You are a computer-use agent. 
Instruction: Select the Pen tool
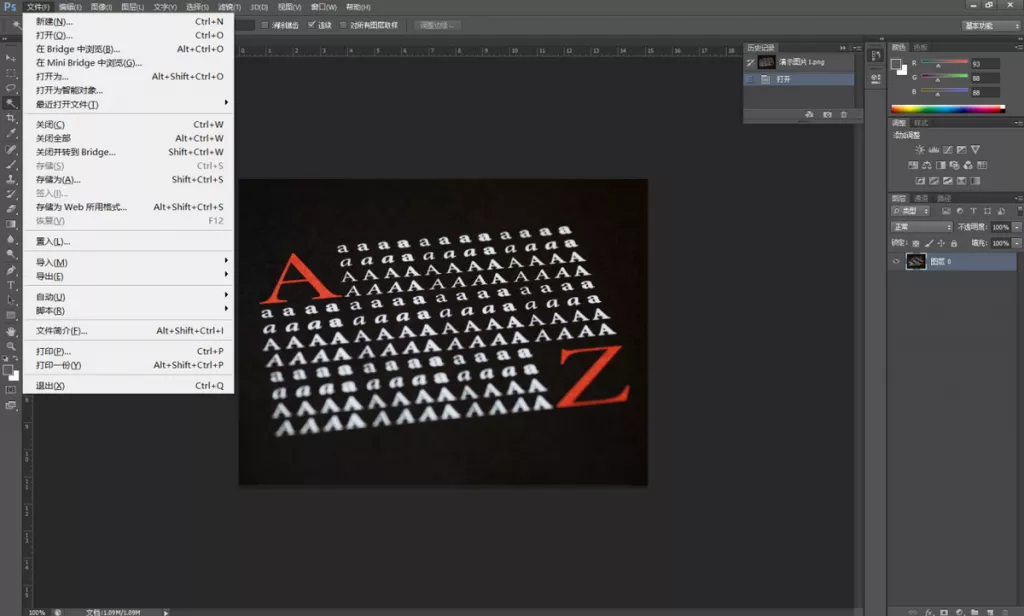pyautogui.click(x=11, y=270)
